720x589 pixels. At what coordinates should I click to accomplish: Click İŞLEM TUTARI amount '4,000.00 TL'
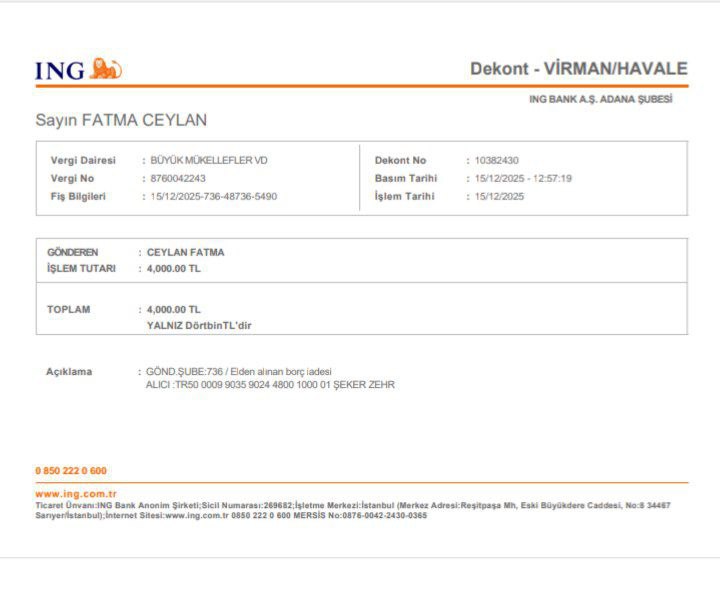[174, 269]
